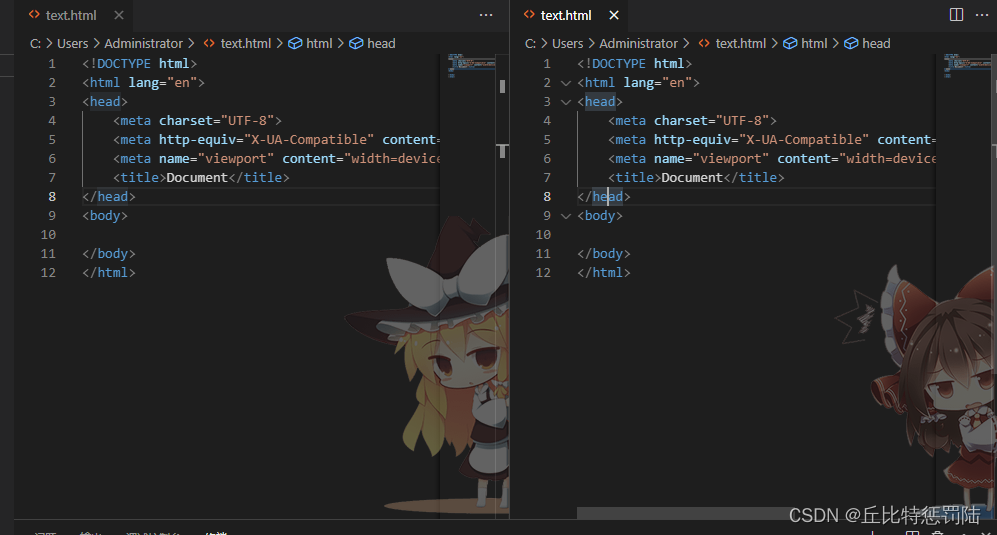
Task: Collapse the body tag fold arrow
Action: [567, 216]
